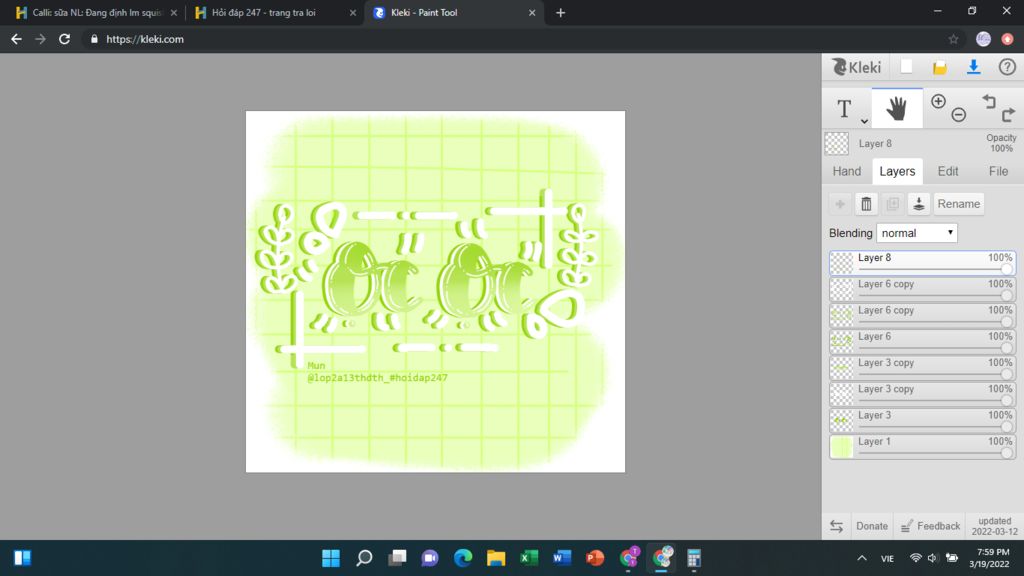Create a new image with blank page icon
This screenshot has height=576, width=1024.
point(906,67)
